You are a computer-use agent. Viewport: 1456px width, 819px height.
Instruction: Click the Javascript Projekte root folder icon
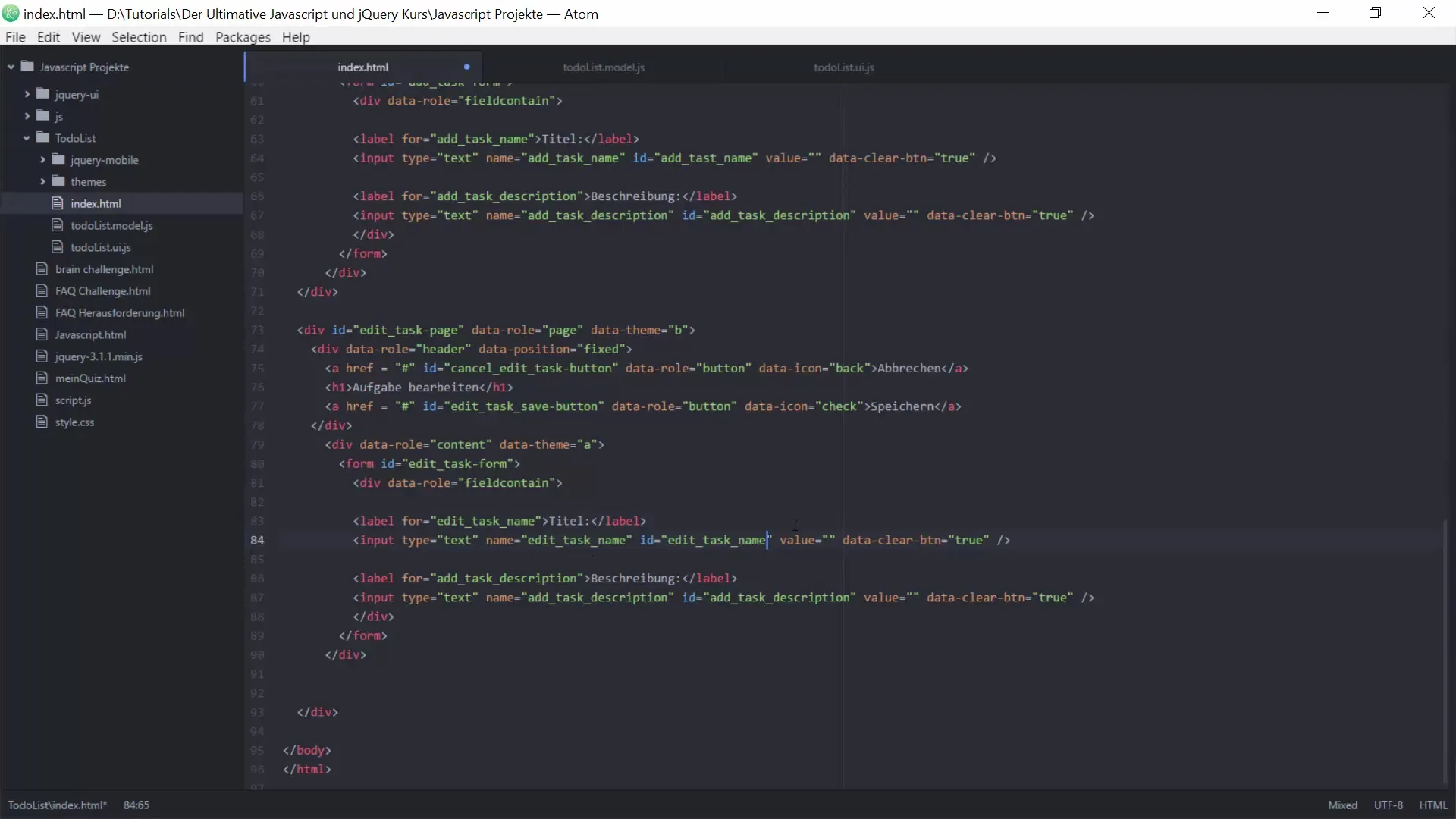28,67
